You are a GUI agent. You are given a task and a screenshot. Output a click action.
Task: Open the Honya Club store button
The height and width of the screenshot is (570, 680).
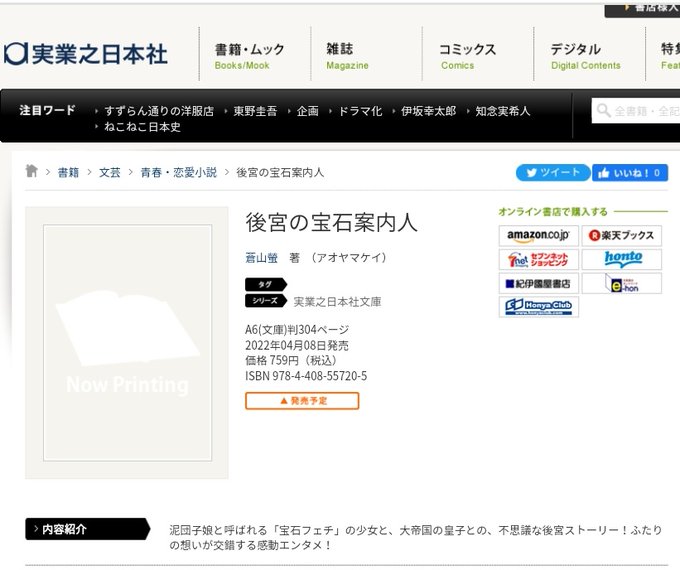[538, 307]
